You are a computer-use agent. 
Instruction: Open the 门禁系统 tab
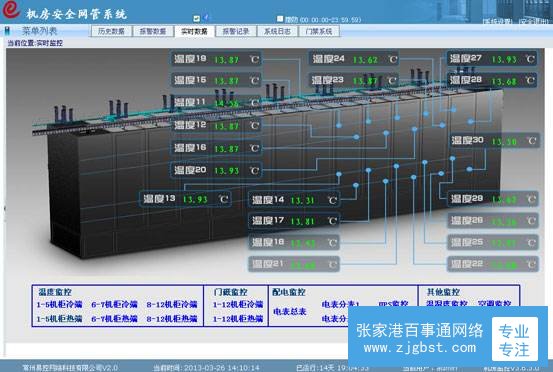click(319, 31)
